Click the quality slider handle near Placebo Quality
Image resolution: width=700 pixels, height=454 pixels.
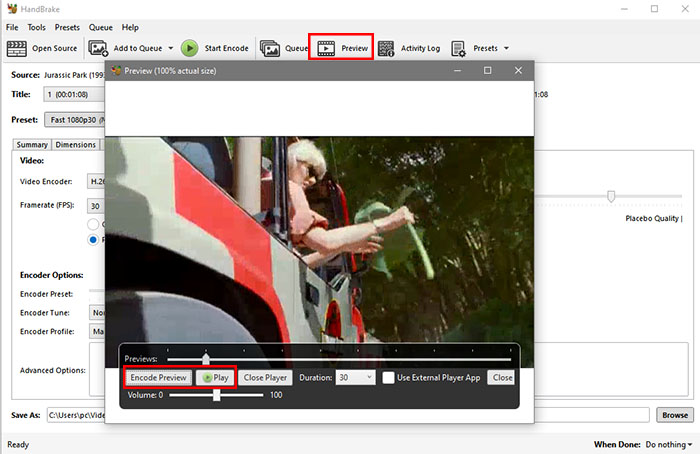[x=611, y=196]
